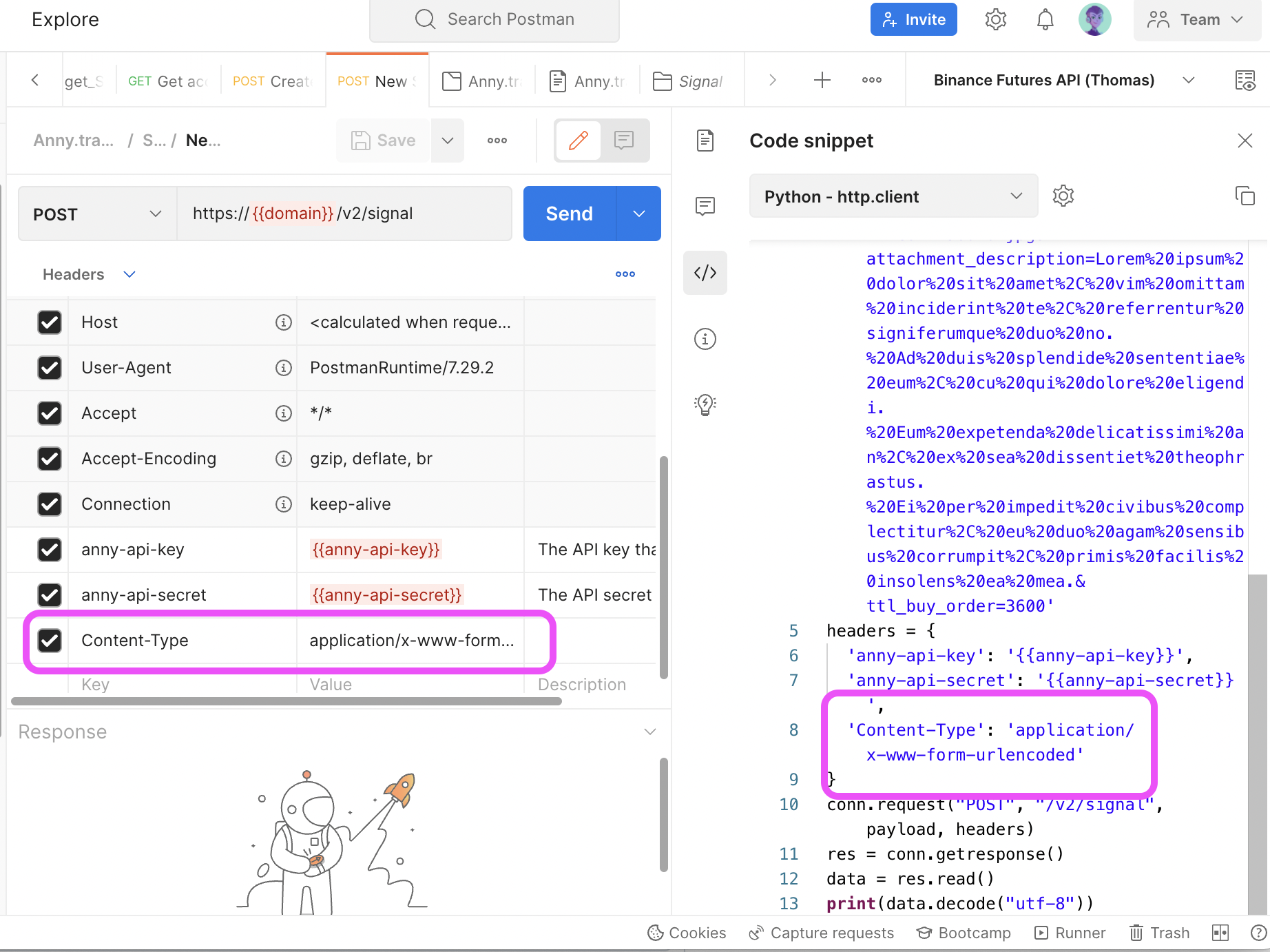This screenshot has width=1270, height=952.
Task: Select the comments icon in the right sidebar
Action: [x=705, y=205]
